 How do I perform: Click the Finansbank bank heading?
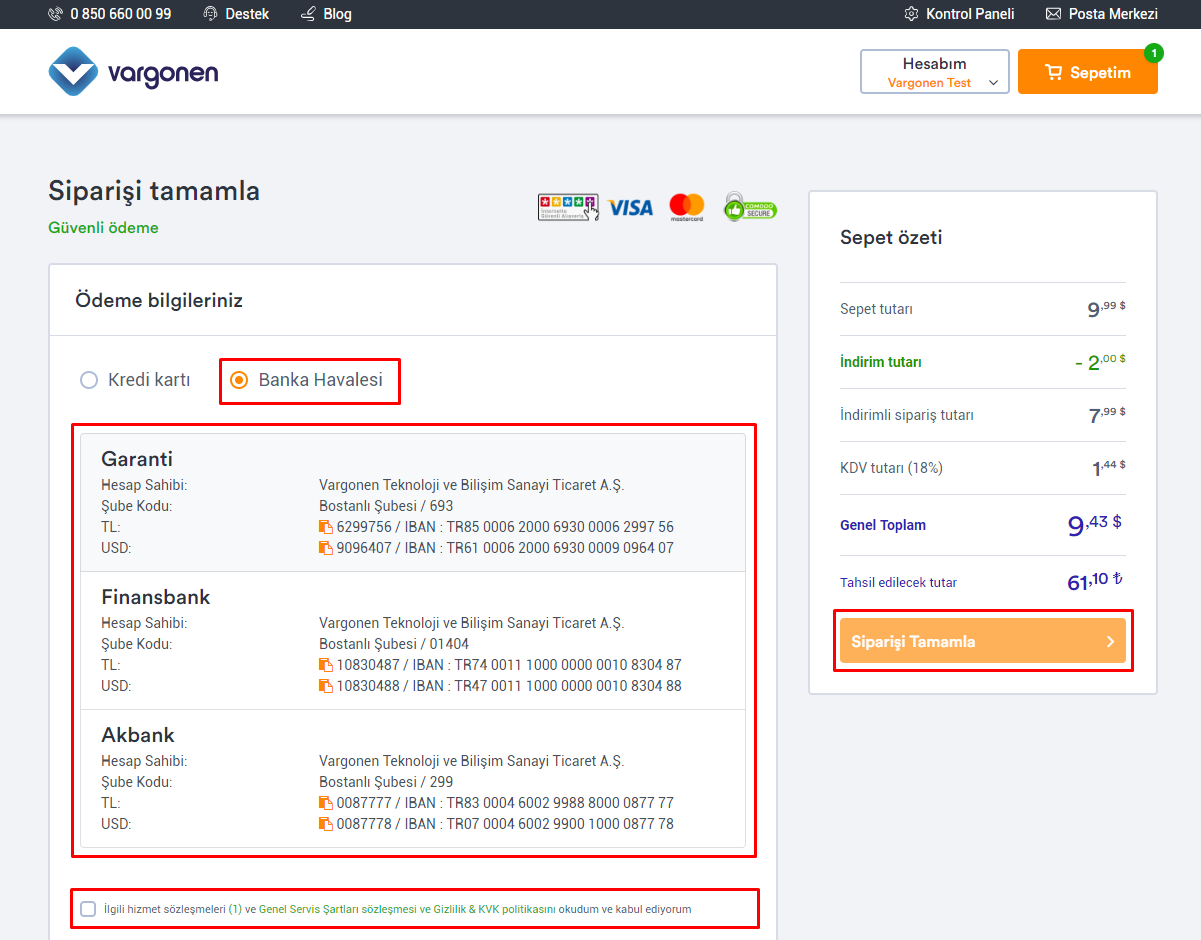pos(156,597)
